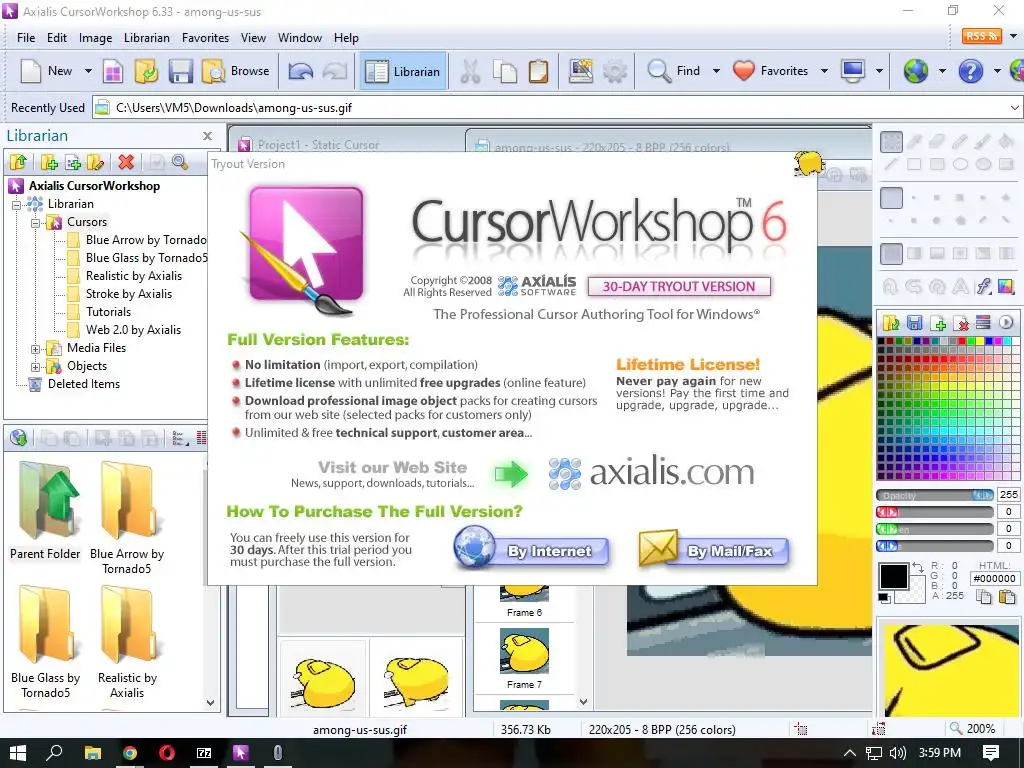Viewport: 1024px width, 768px height.
Task: Collapse the Librarian tree node
Action: click(x=17, y=204)
